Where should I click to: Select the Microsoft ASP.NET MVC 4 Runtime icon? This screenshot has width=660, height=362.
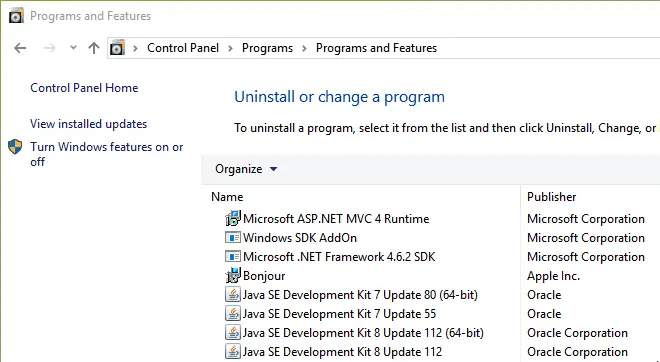coord(233,218)
